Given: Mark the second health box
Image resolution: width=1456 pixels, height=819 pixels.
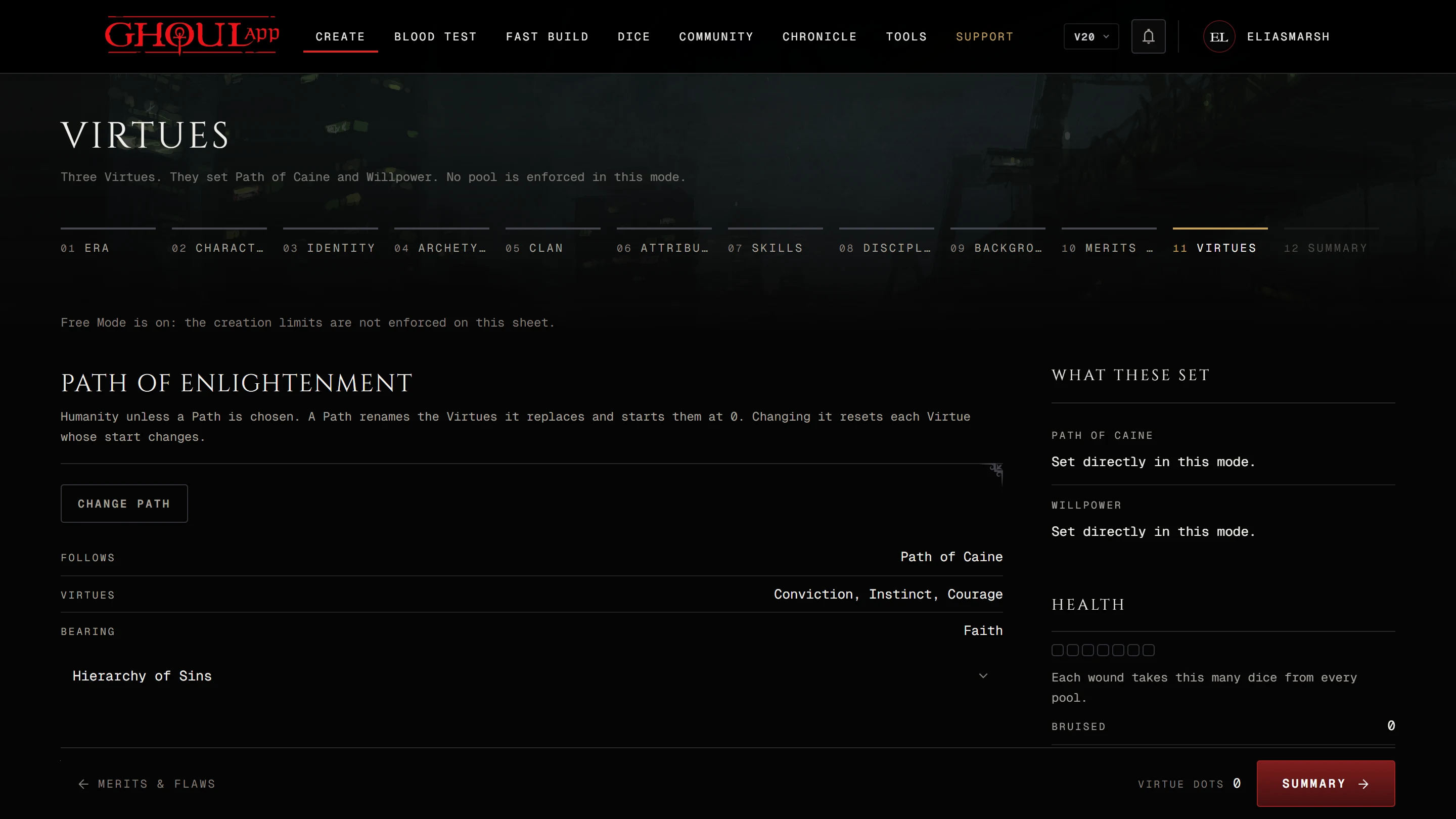Looking at the screenshot, I should (x=1073, y=650).
